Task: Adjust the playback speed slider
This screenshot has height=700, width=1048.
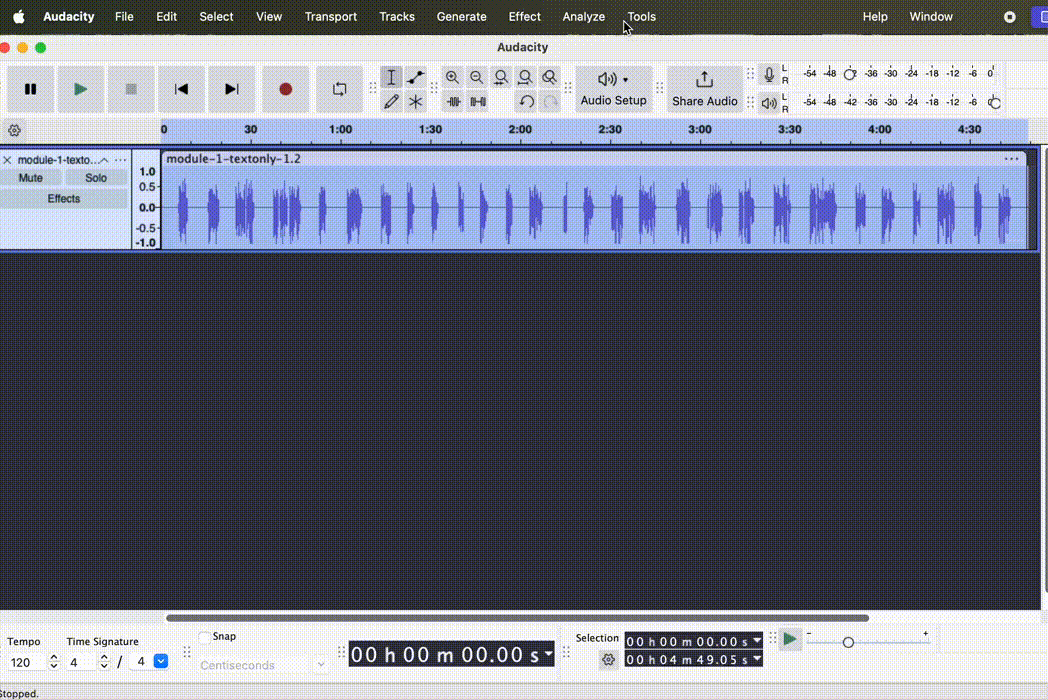Action: (848, 642)
